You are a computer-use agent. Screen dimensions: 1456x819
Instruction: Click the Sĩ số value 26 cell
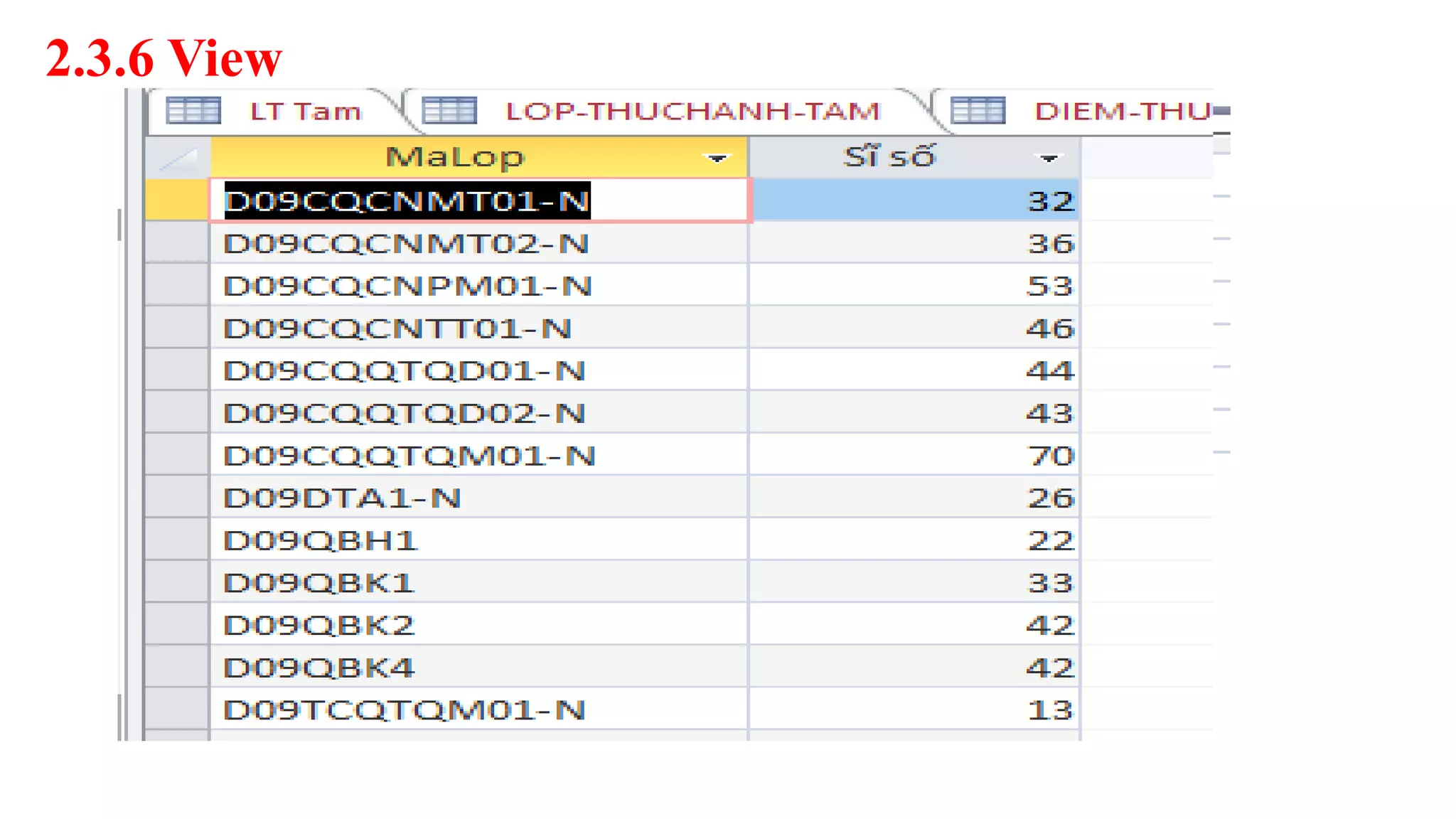[914, 498]
